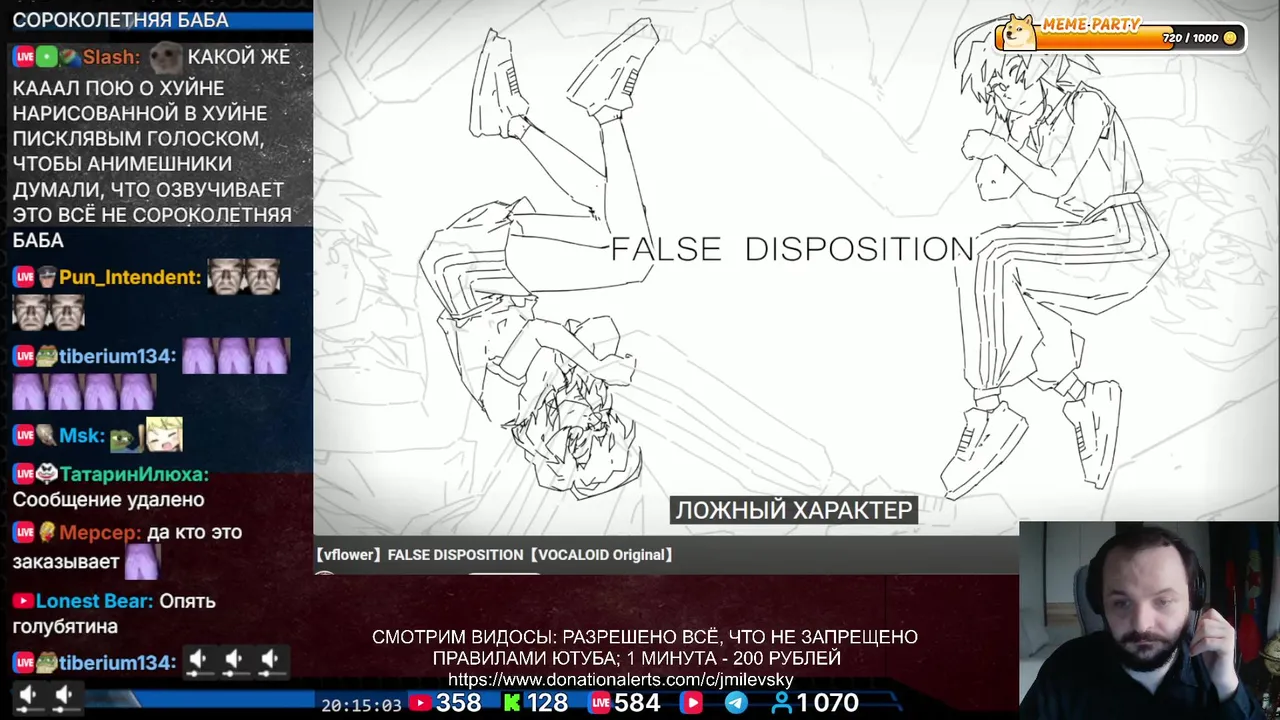Screen dimensions: 1280x720
Task: Click the frog badge beside upper tiberium134
Action: click(x=47, y=356)
